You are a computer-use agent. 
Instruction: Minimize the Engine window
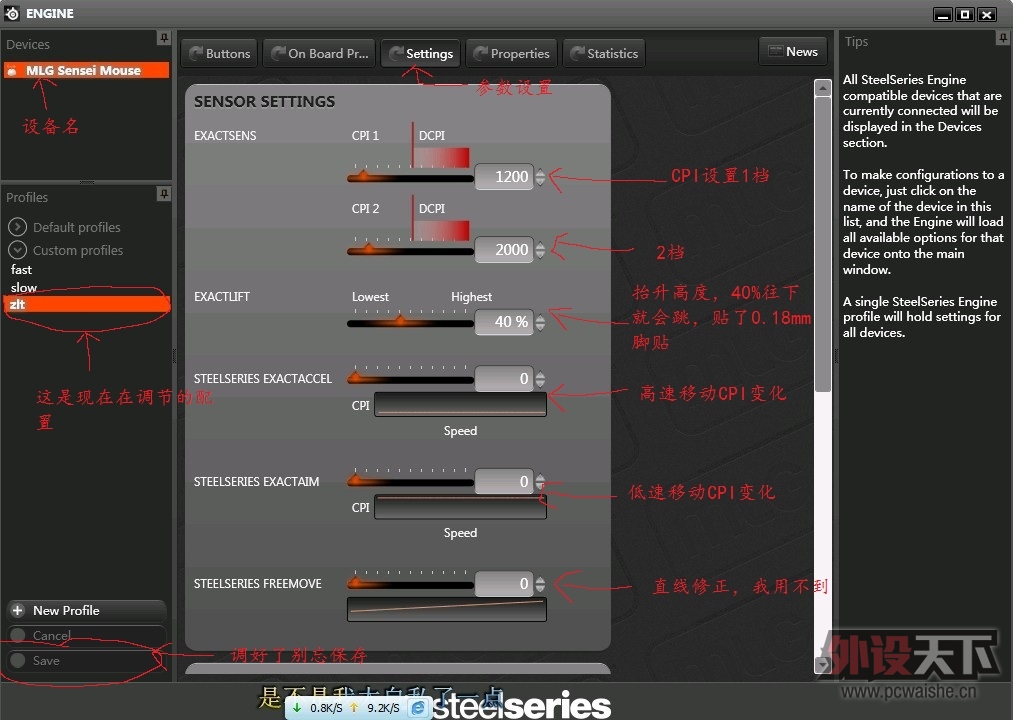coord(943,14)
